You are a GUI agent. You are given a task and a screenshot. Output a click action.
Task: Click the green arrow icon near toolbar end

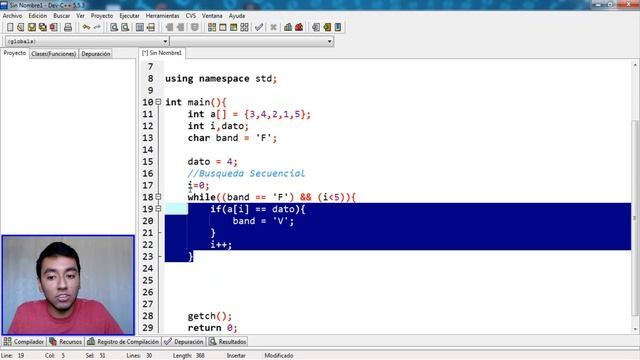pyautogui.click(x=327, y=27)
